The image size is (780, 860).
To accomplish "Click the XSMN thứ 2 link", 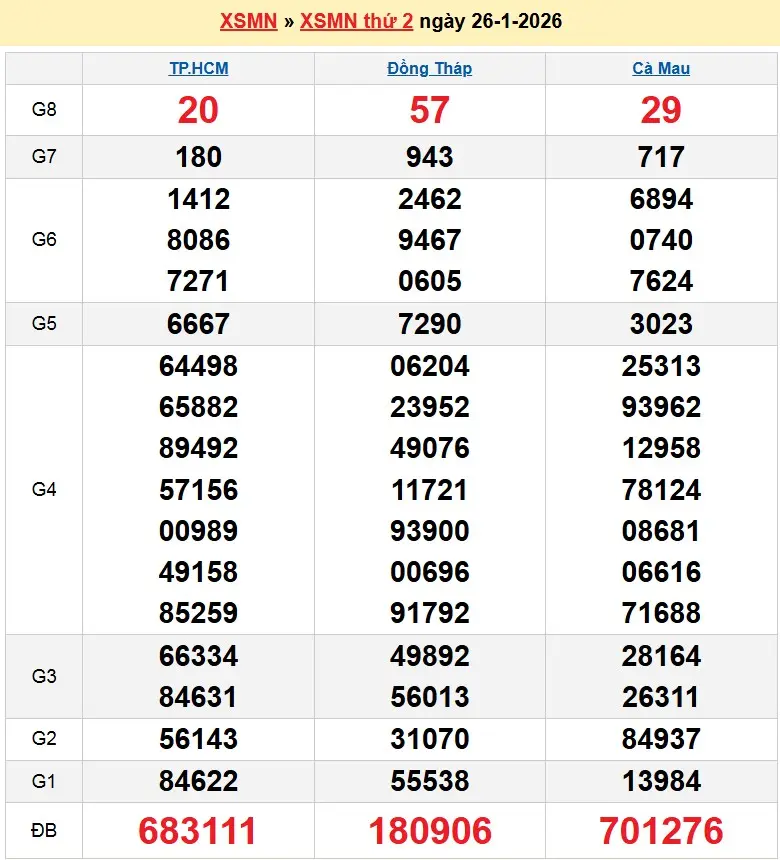I will [x=357, y=21].
